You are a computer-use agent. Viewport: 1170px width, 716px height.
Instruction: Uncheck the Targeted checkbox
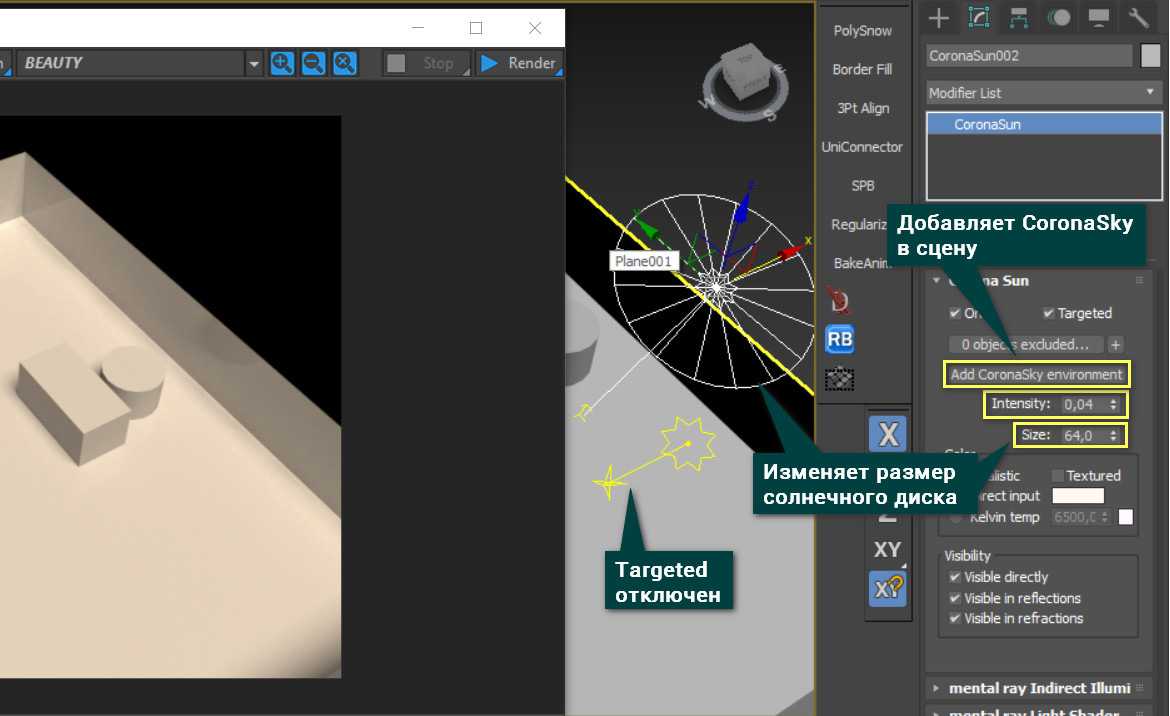[x=1048, y=313]
